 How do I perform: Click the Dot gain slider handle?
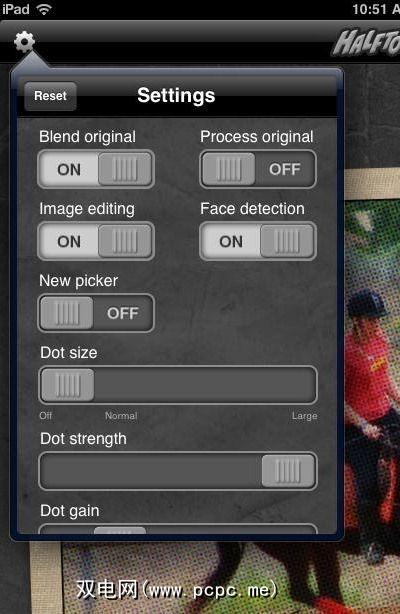point(120,530)
